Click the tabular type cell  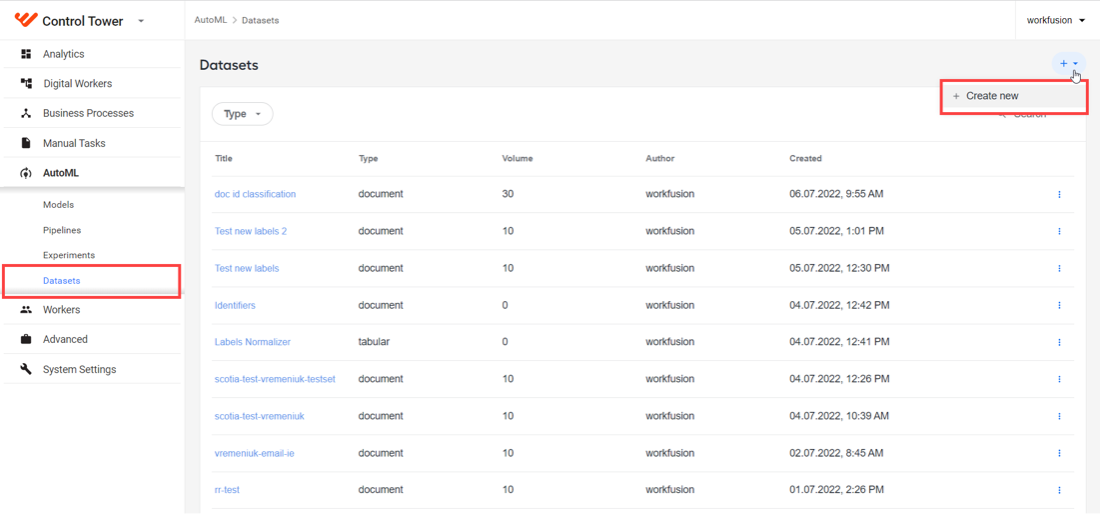pos(373,342)
